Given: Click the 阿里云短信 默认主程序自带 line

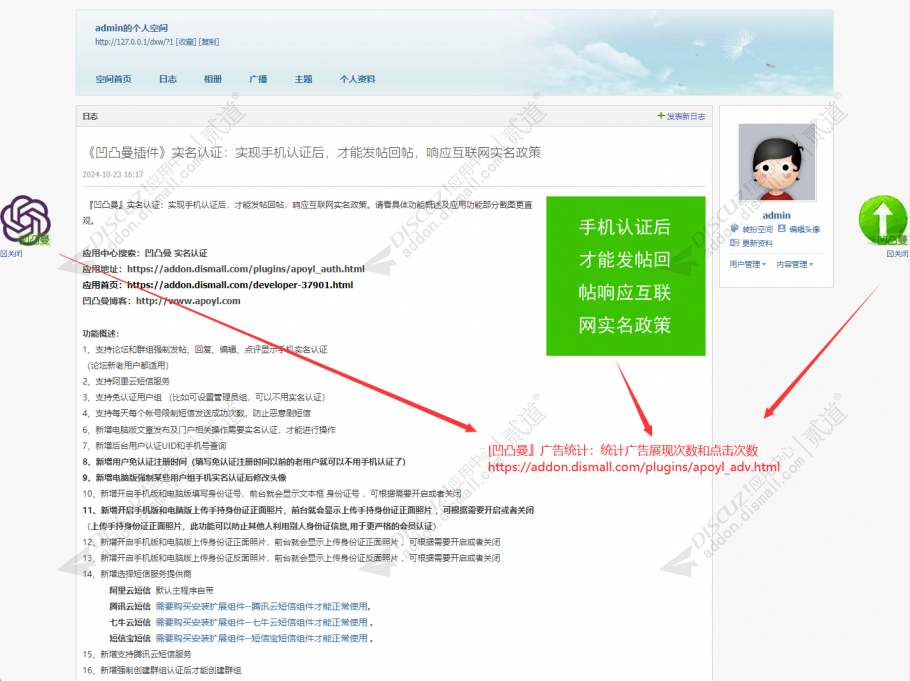Looking at the screenshot, I should pyautogui.click(x=161, y=590).
